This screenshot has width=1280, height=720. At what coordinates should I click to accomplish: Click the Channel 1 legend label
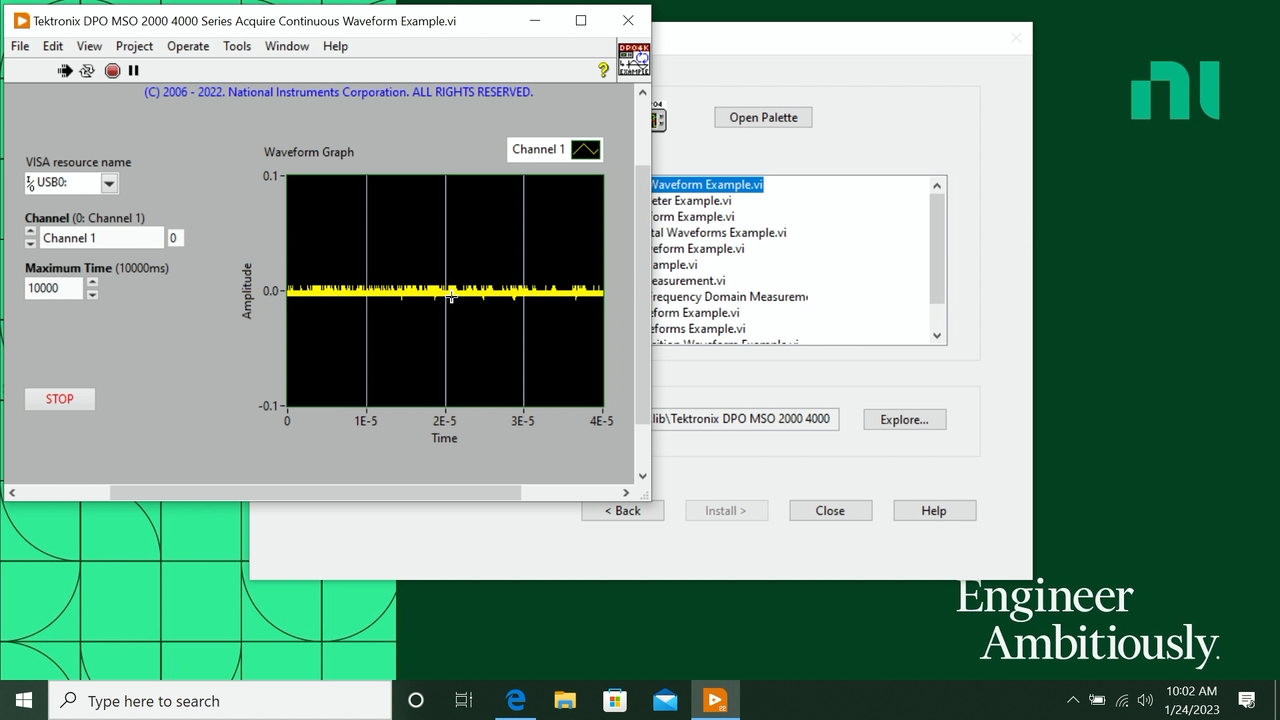coord(538,149)
